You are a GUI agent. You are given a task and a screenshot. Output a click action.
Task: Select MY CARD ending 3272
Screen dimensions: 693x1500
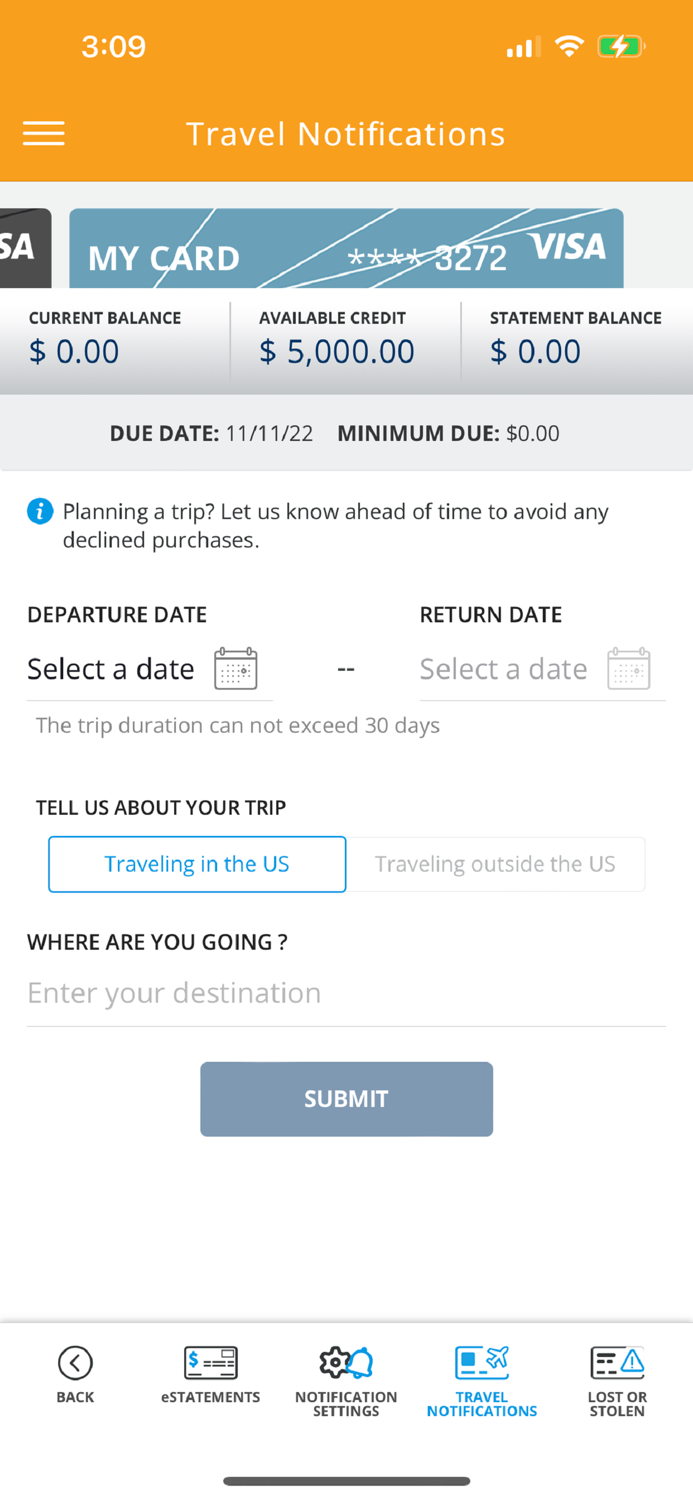pyautogui.click(x=346, y=248)
